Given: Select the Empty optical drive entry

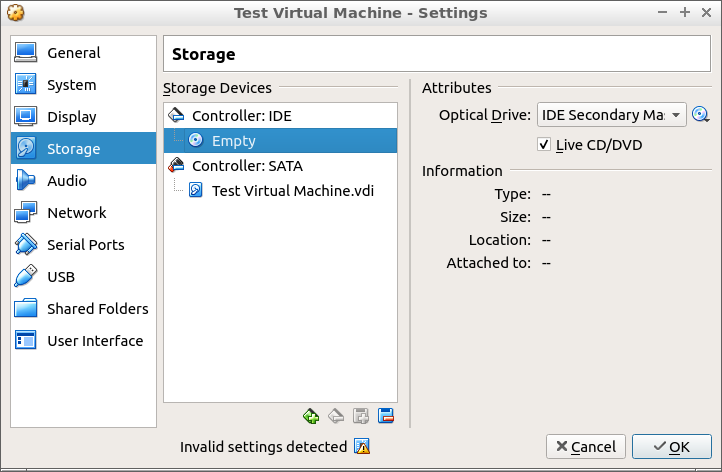Looking at the screenshot, I should pyautogui.click(x=280, y=140).
